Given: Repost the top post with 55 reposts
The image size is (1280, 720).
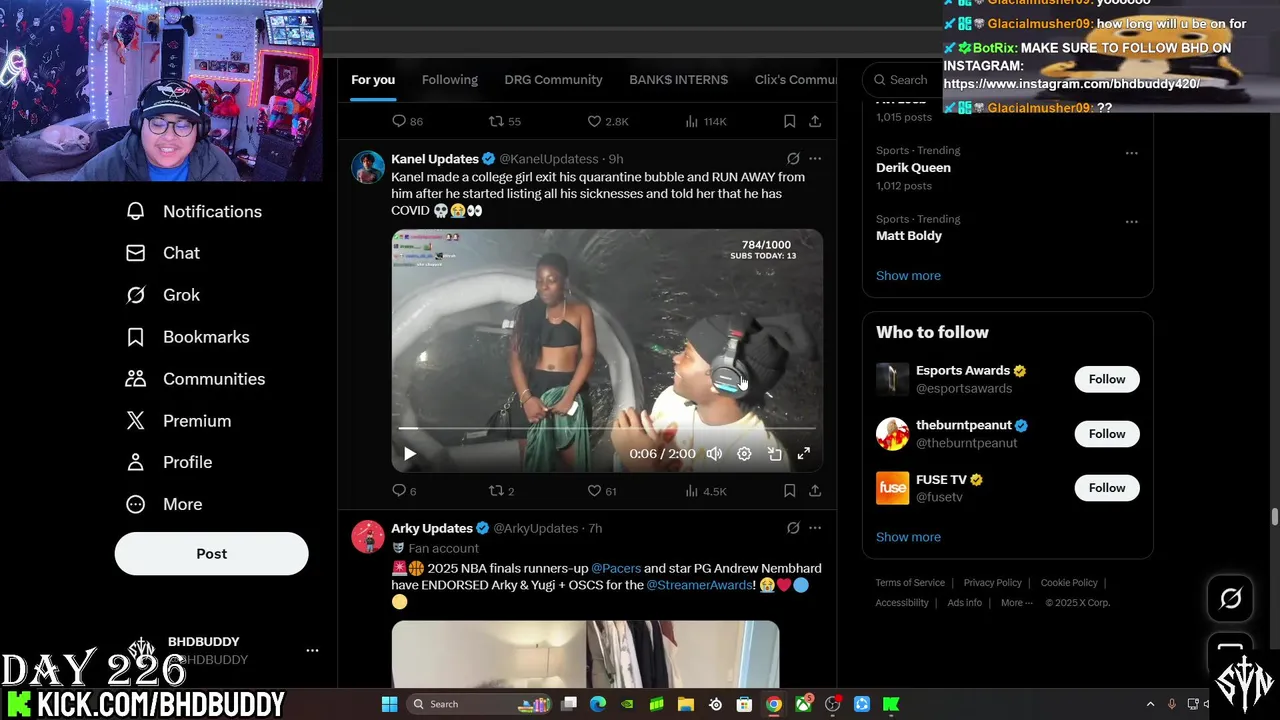Looking at the screenshot, I should 504,121.
